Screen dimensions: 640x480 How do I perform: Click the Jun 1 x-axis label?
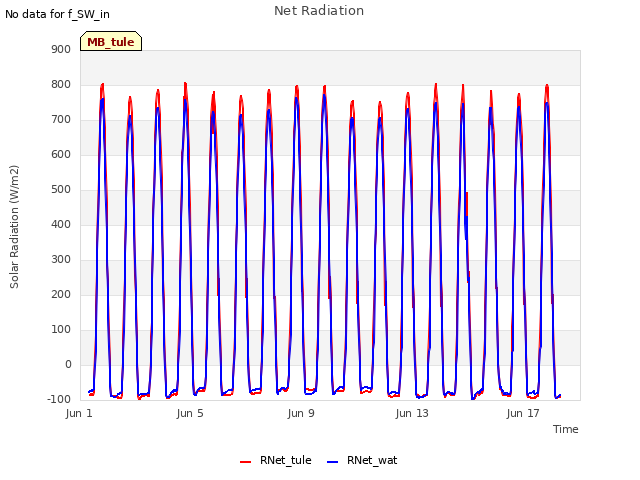(79, 413)
